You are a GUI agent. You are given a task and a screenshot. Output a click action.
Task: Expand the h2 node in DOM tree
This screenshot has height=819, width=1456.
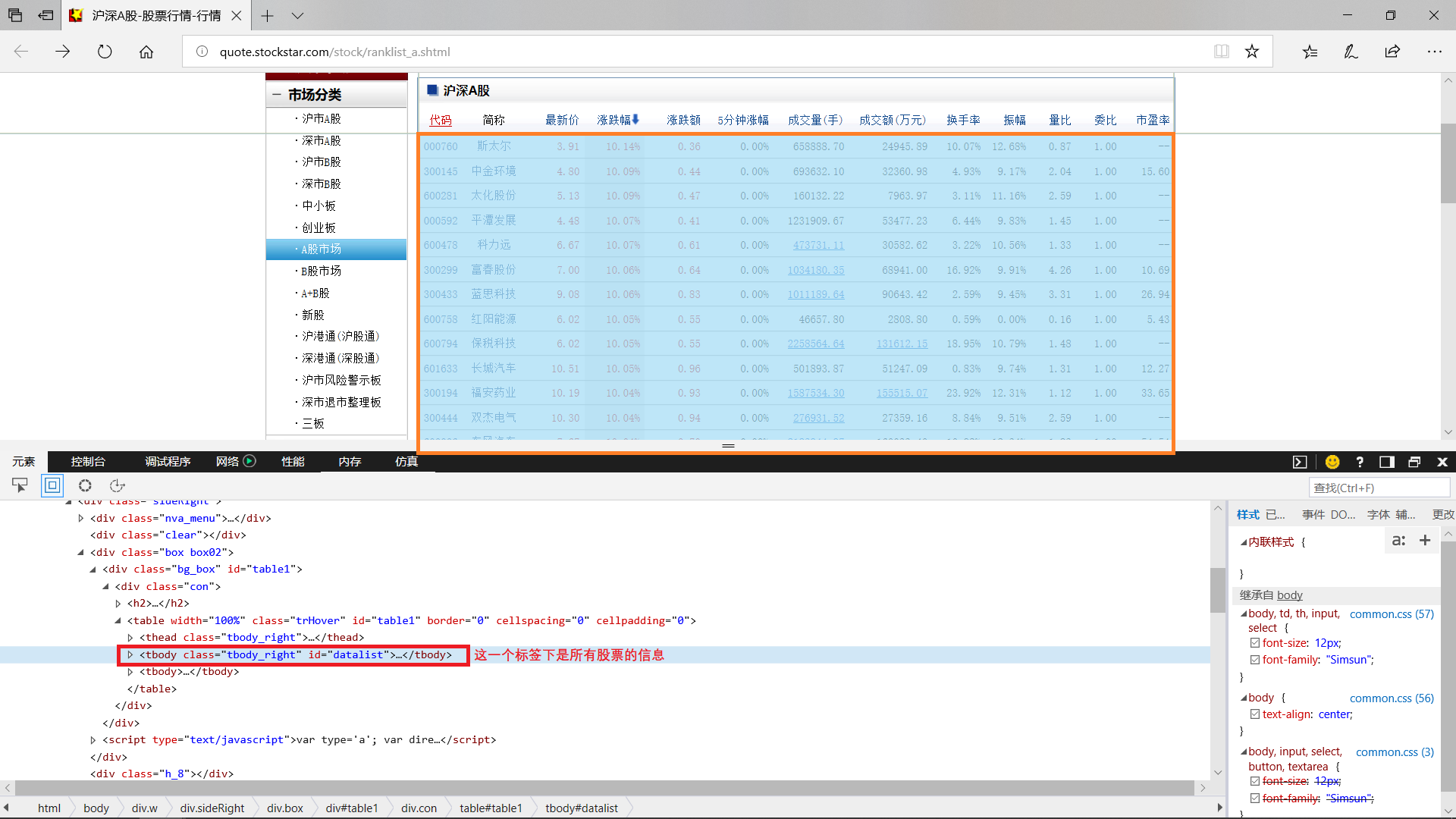coord(118,604)
